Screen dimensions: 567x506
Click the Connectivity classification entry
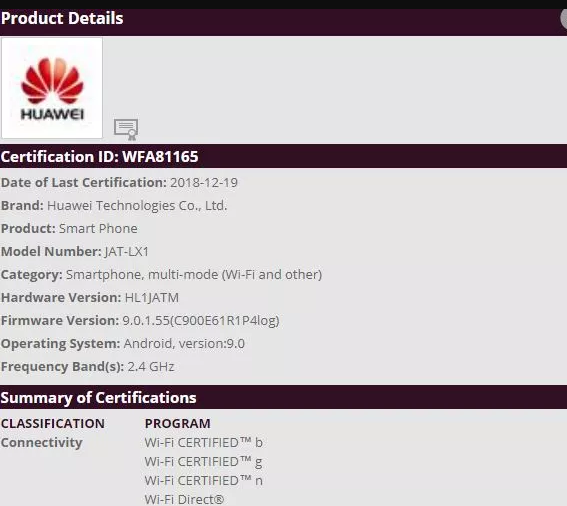(42, 443)
